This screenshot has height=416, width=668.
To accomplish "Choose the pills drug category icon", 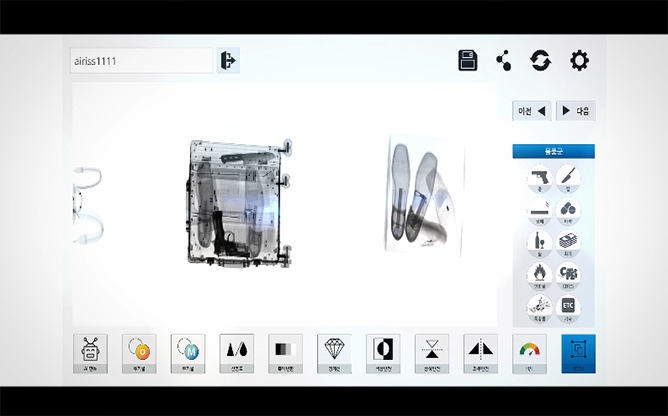I will [x=568, y=211].
